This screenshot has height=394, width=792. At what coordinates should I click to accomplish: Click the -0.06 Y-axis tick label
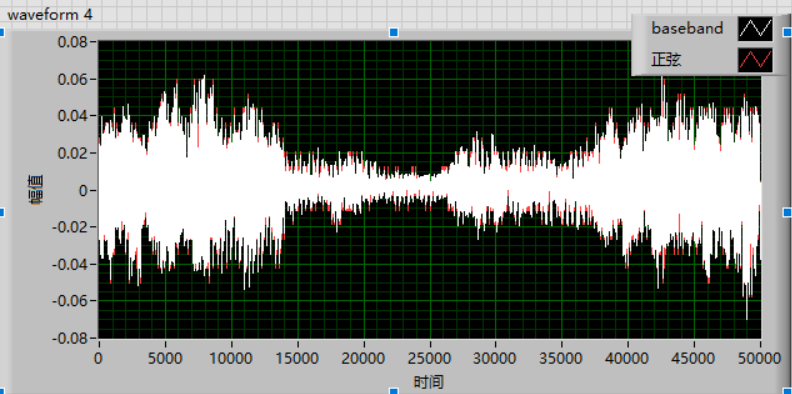pyautogui.click(x=70, y=301)
